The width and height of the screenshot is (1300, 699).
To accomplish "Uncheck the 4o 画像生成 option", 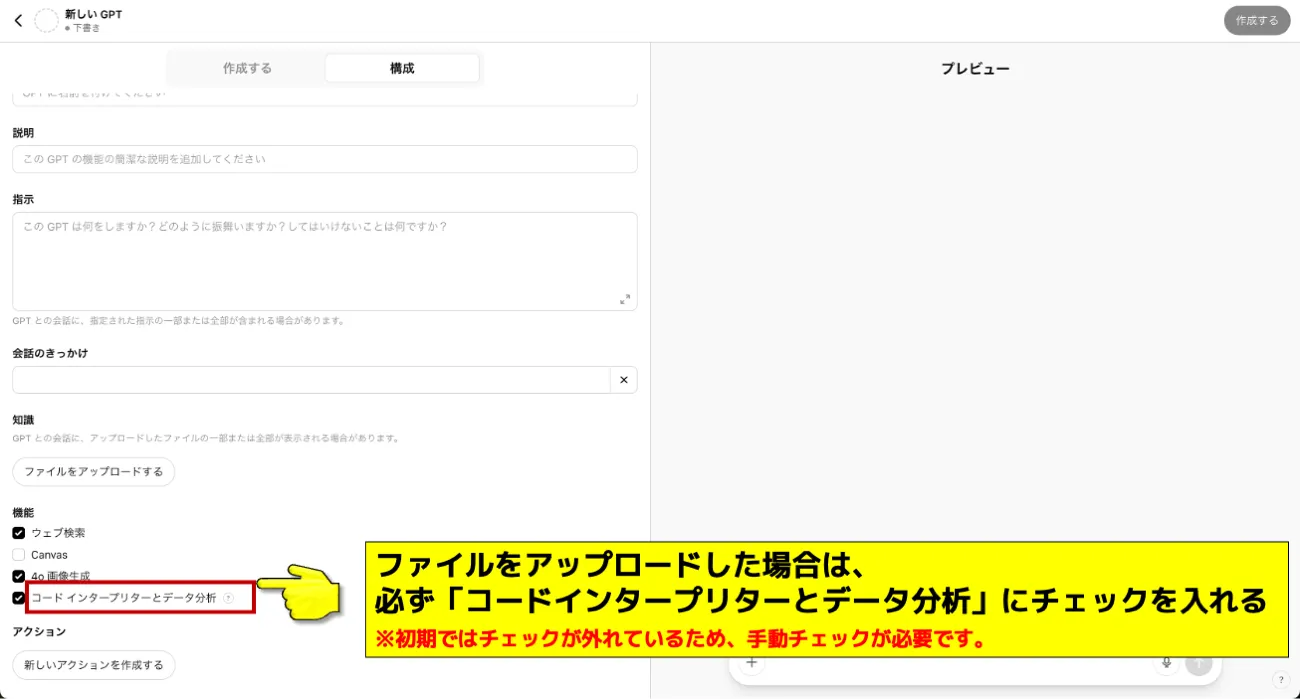I will pos(17,575).
